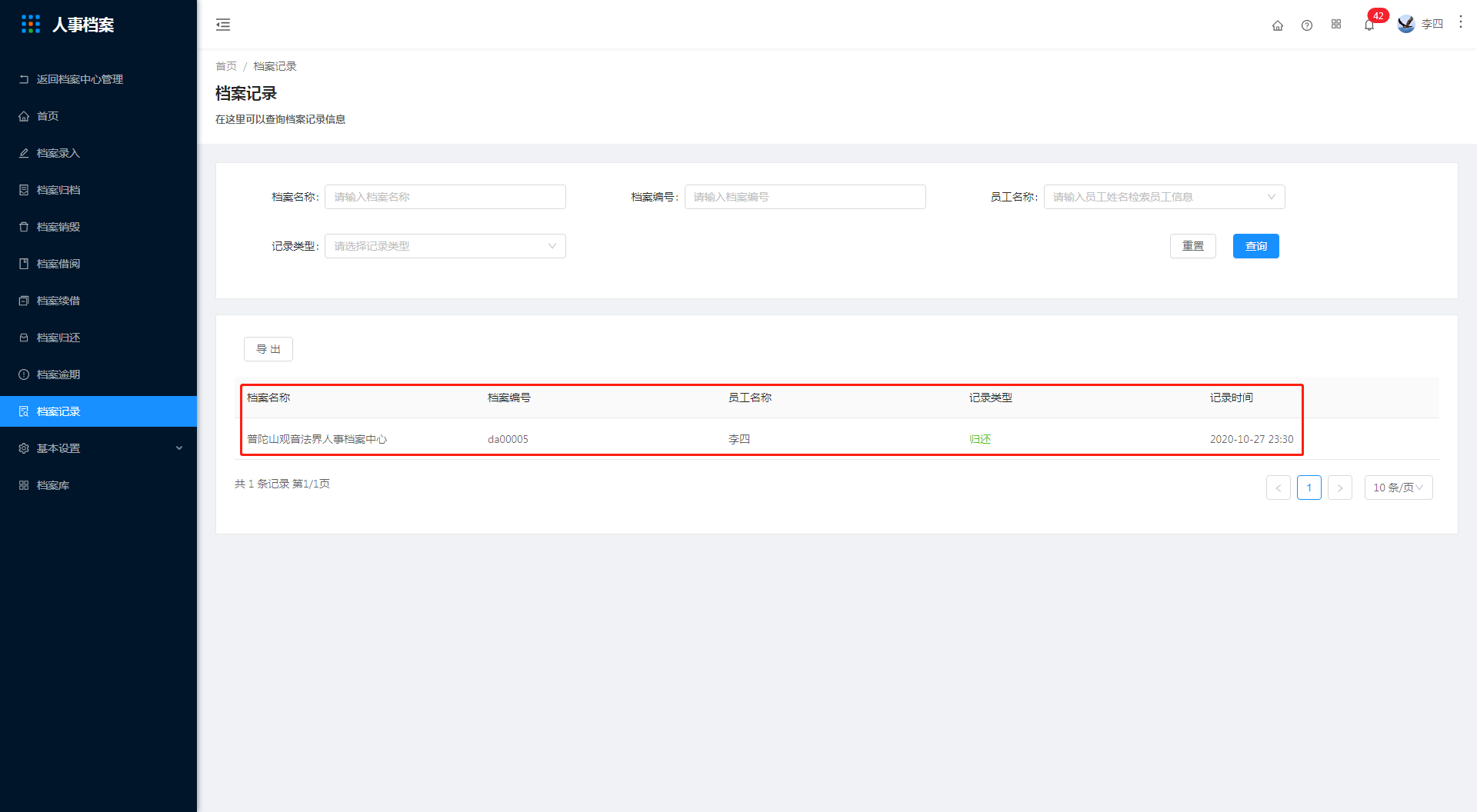Click the document icon beside 档案归档
Viewport: 1477px width, 812px height.
pos(24,190)
